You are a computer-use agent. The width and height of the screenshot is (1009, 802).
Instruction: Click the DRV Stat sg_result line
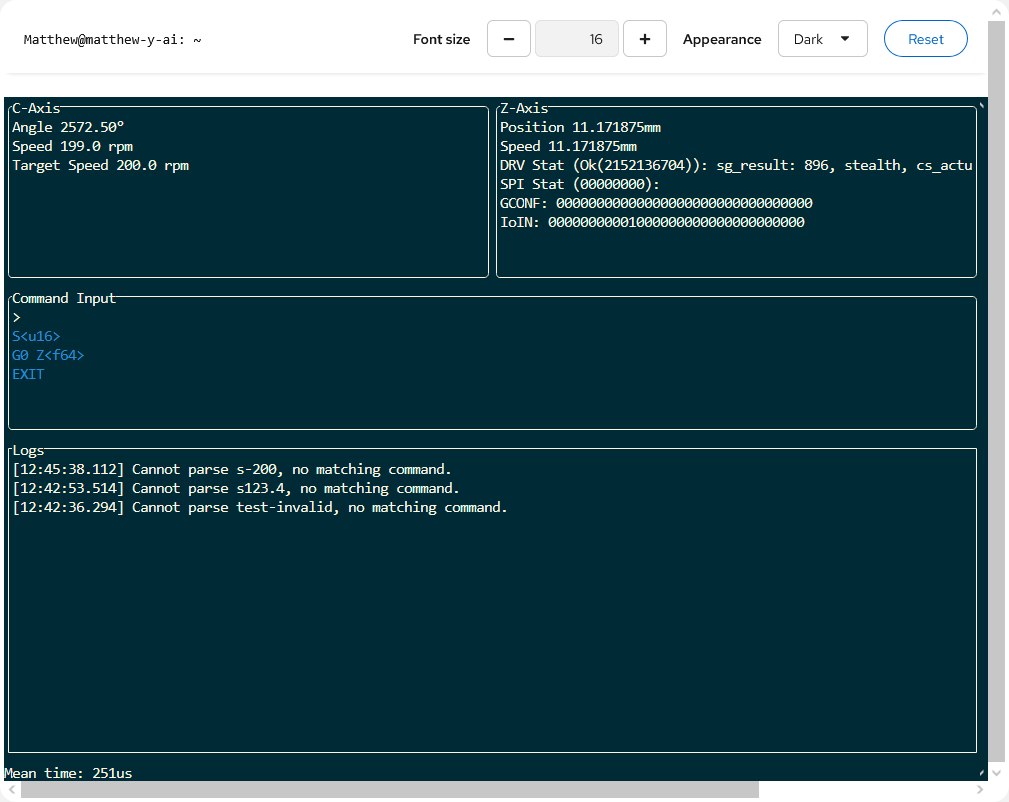(736, 165)
